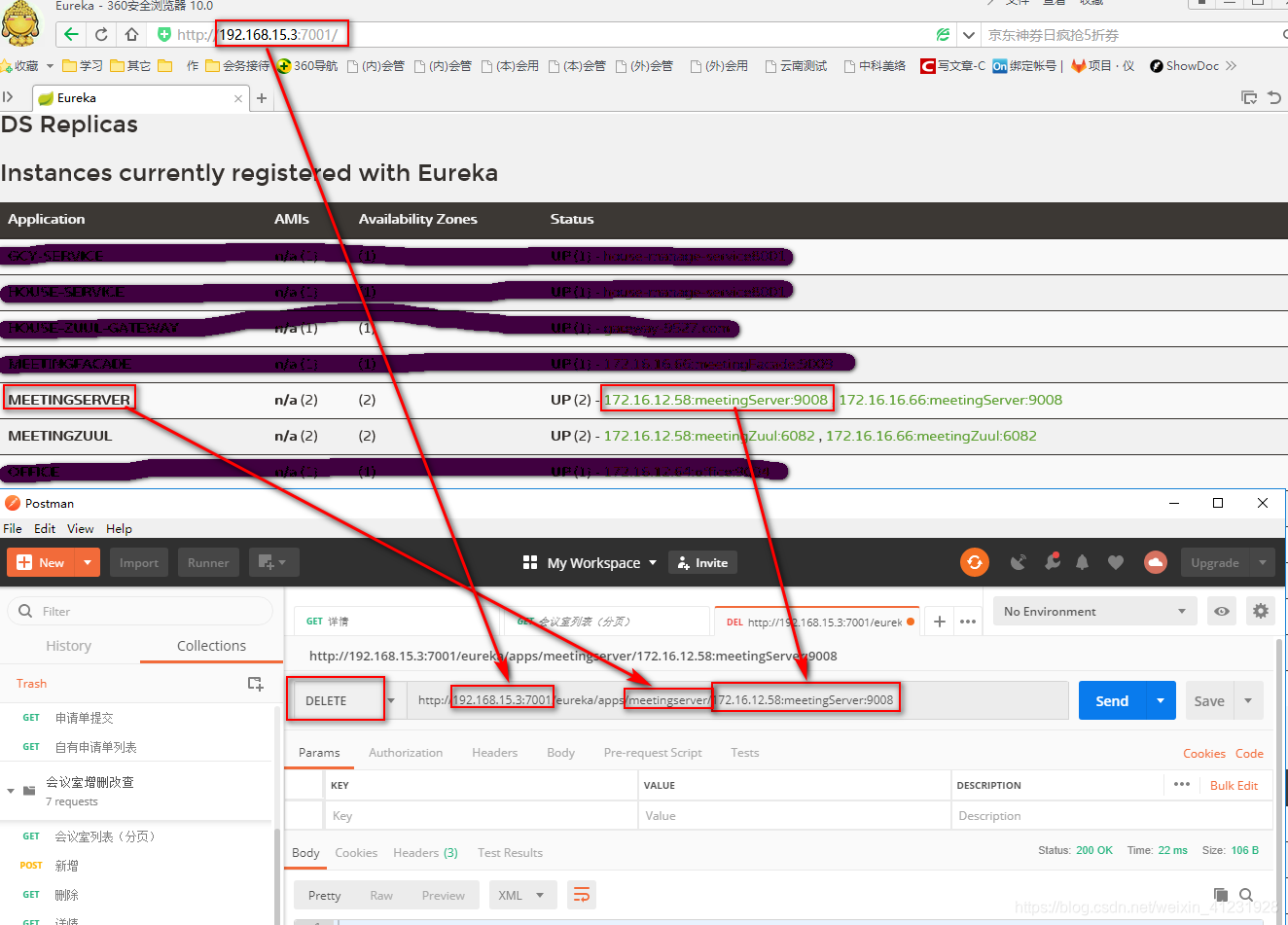Viewport: 1288px width, 925px height.
Task: Click the Import button
Action: tap(138, 562)
